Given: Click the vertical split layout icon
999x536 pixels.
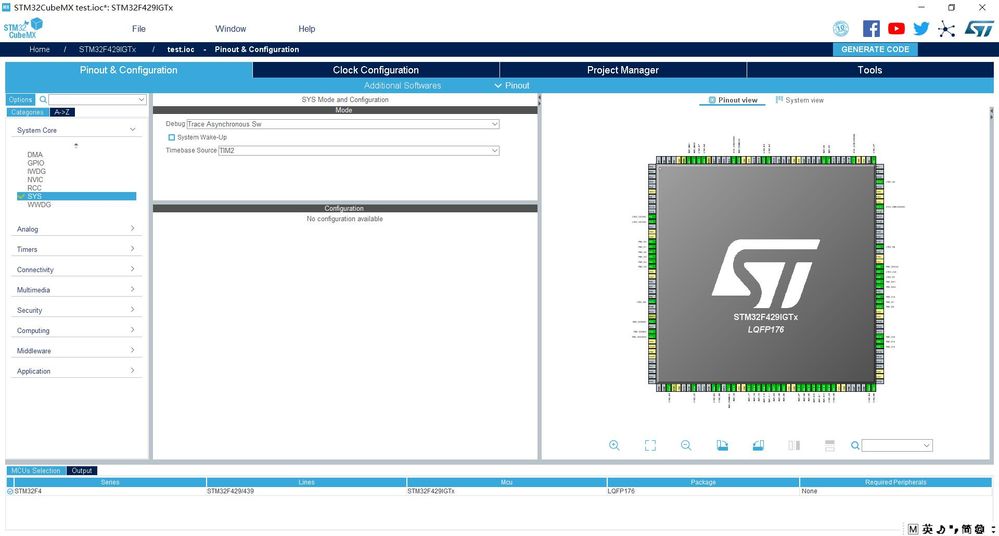Looking at the screenshot, I should pos(794,445).
